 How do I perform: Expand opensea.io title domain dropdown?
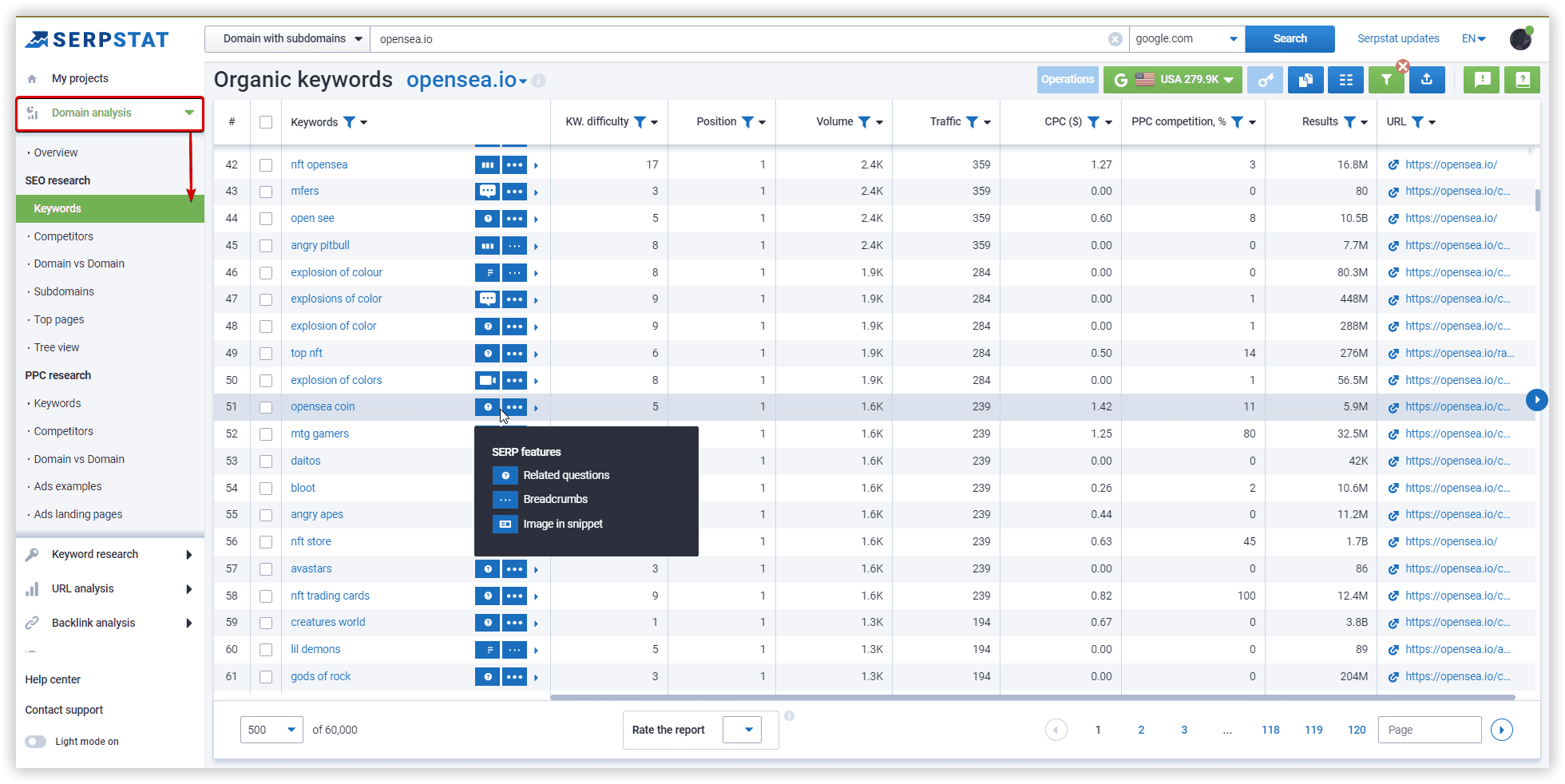523,81
